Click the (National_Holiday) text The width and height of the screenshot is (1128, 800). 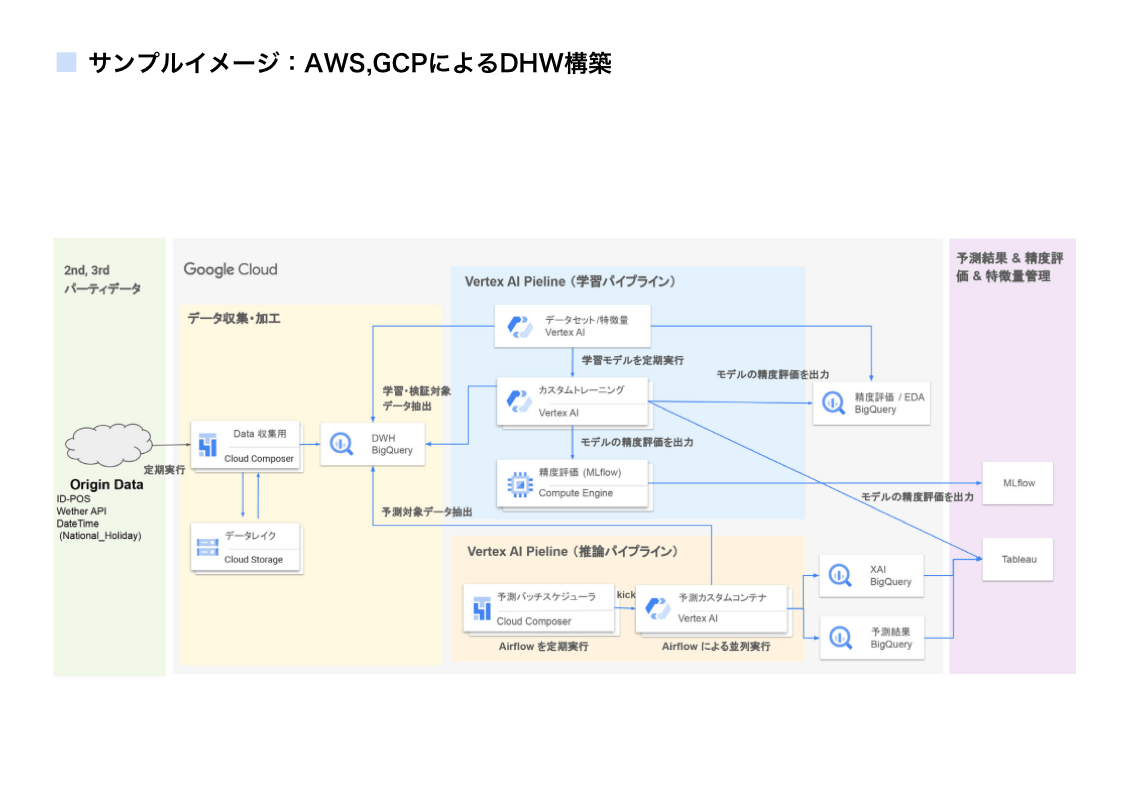(x=100, y=535)
